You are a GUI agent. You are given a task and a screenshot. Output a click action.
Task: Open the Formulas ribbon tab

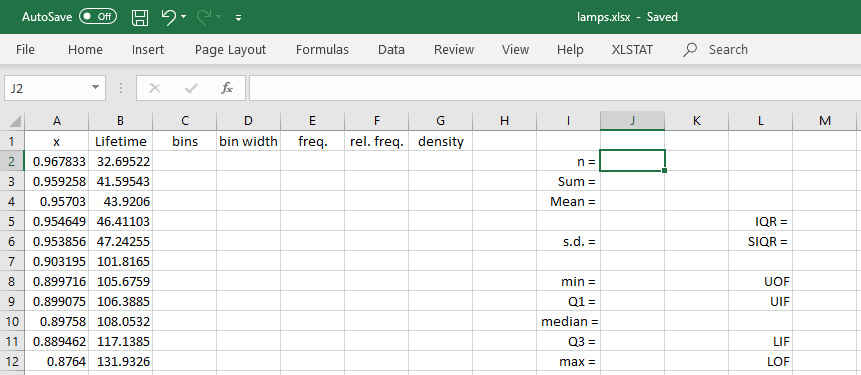coord(322,50)
